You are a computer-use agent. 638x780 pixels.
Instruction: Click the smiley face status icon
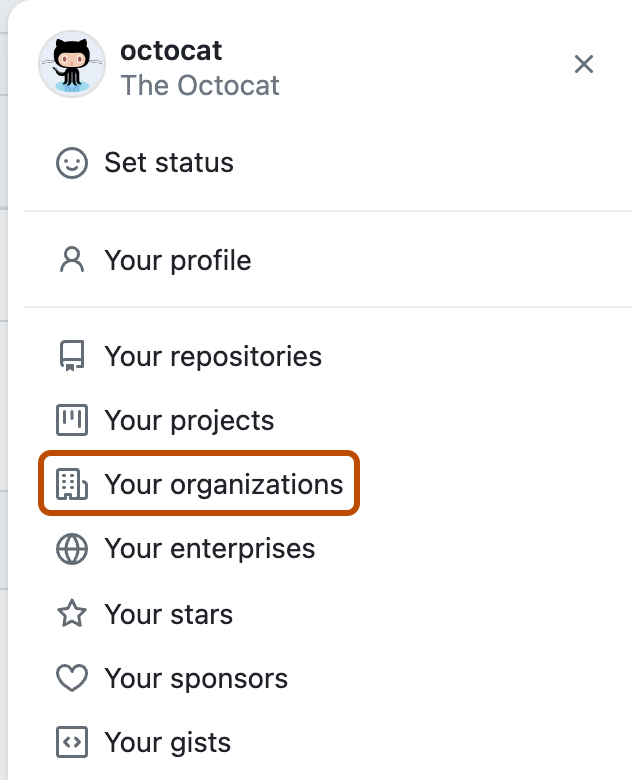click(72, 163)
